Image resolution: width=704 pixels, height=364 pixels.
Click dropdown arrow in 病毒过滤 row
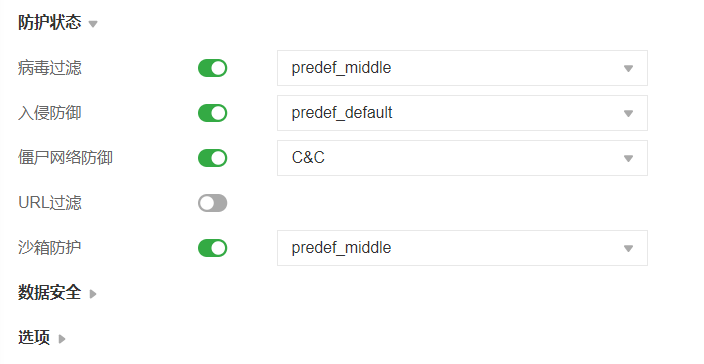628,69
